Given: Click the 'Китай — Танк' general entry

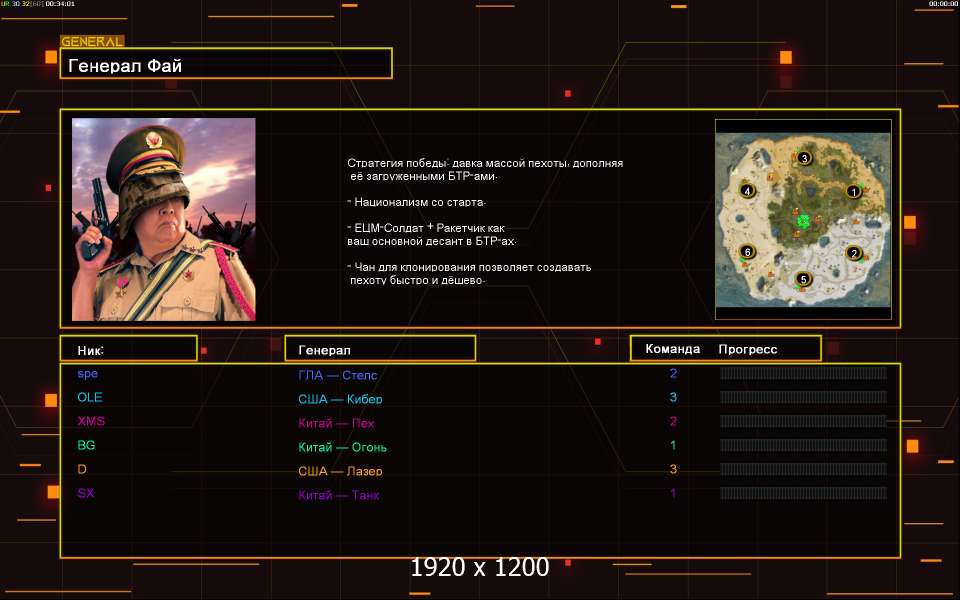Looking at the screenshot, I should (339, 495).
